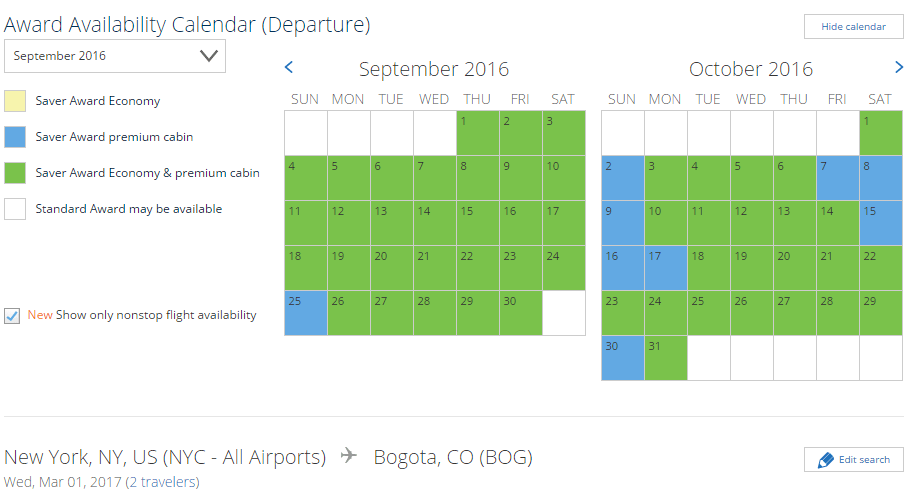Click the white Standard Award legend swatch
Viewport: 914px width, 497px height.
tap(15, 209)
